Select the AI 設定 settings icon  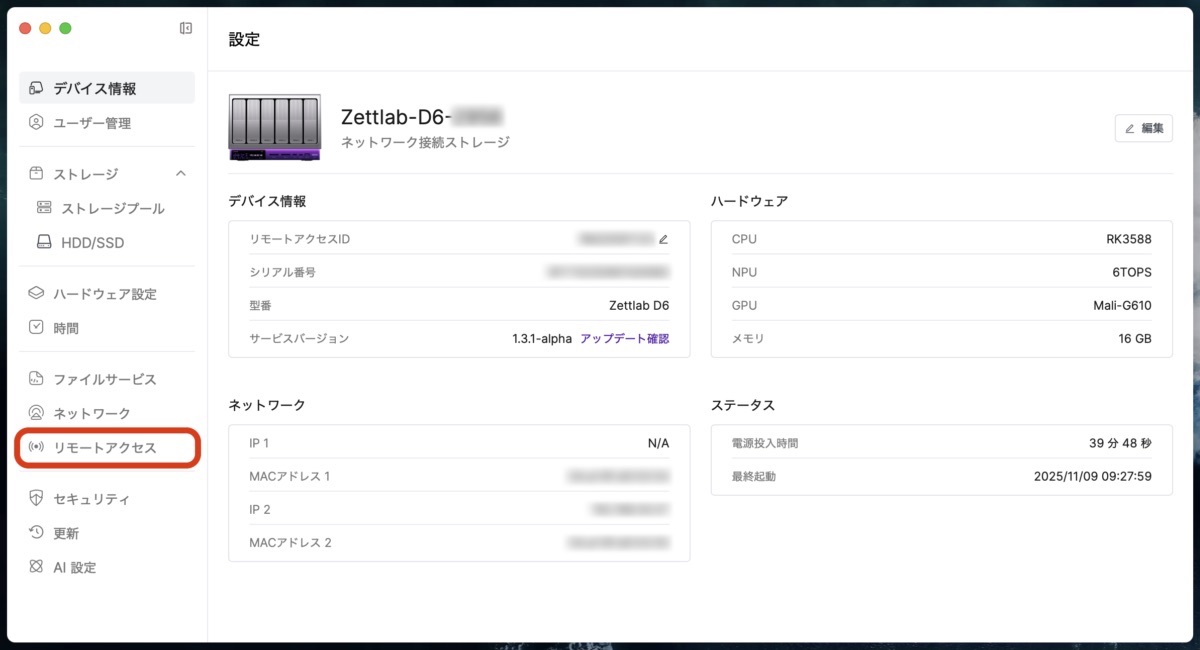click(34, 567)
